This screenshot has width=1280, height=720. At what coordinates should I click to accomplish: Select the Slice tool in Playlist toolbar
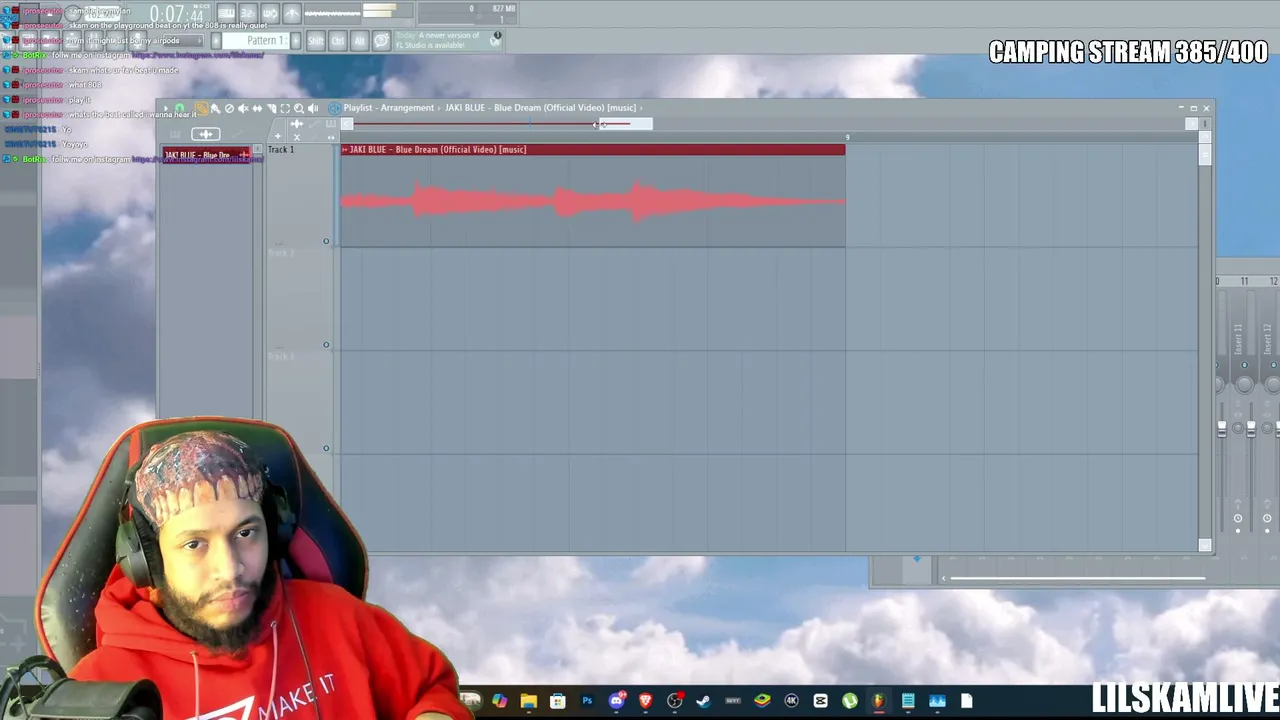pyautogui.click(x=271, y=108)
